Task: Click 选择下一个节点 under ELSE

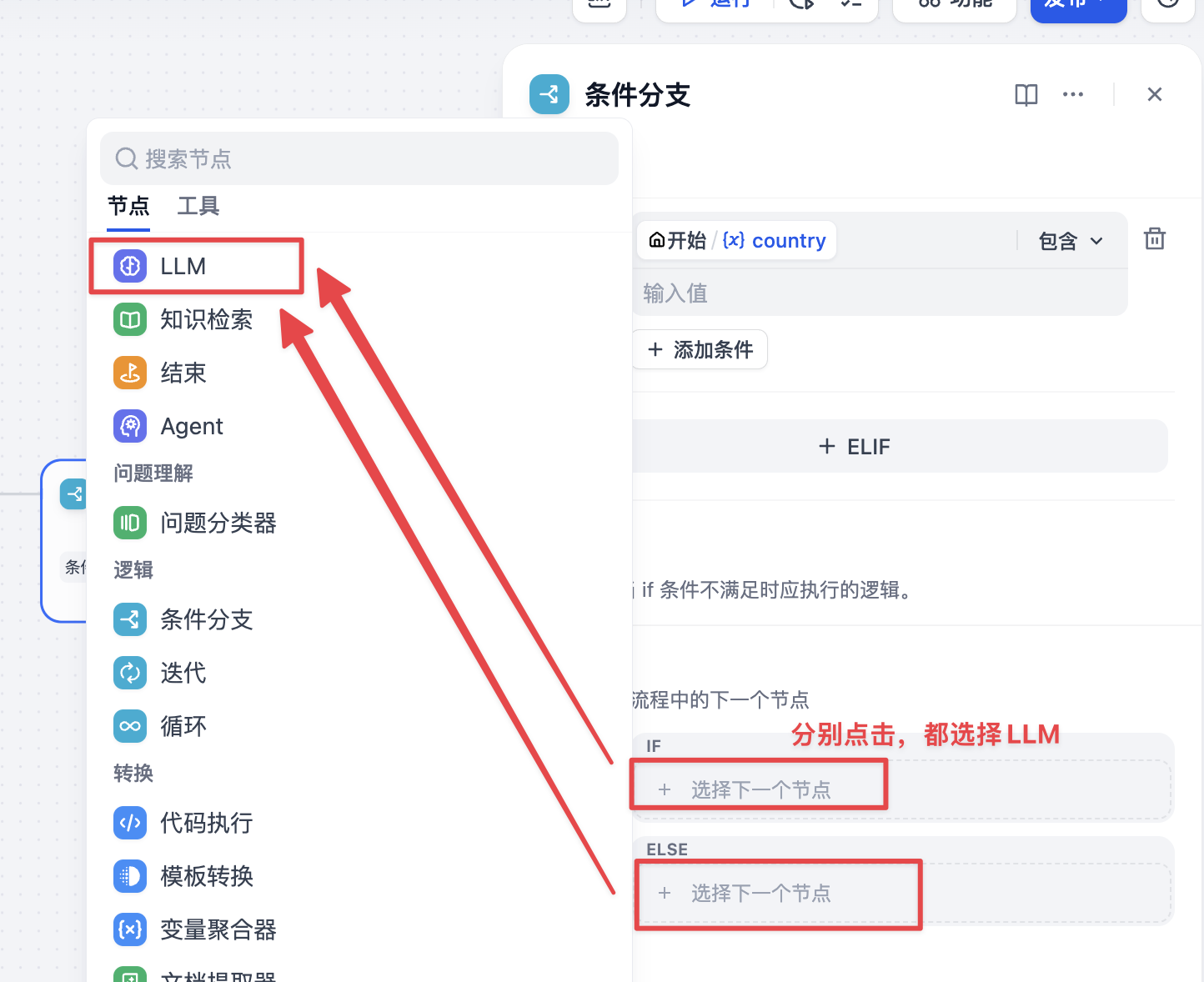Action: (x=903, y=894)
